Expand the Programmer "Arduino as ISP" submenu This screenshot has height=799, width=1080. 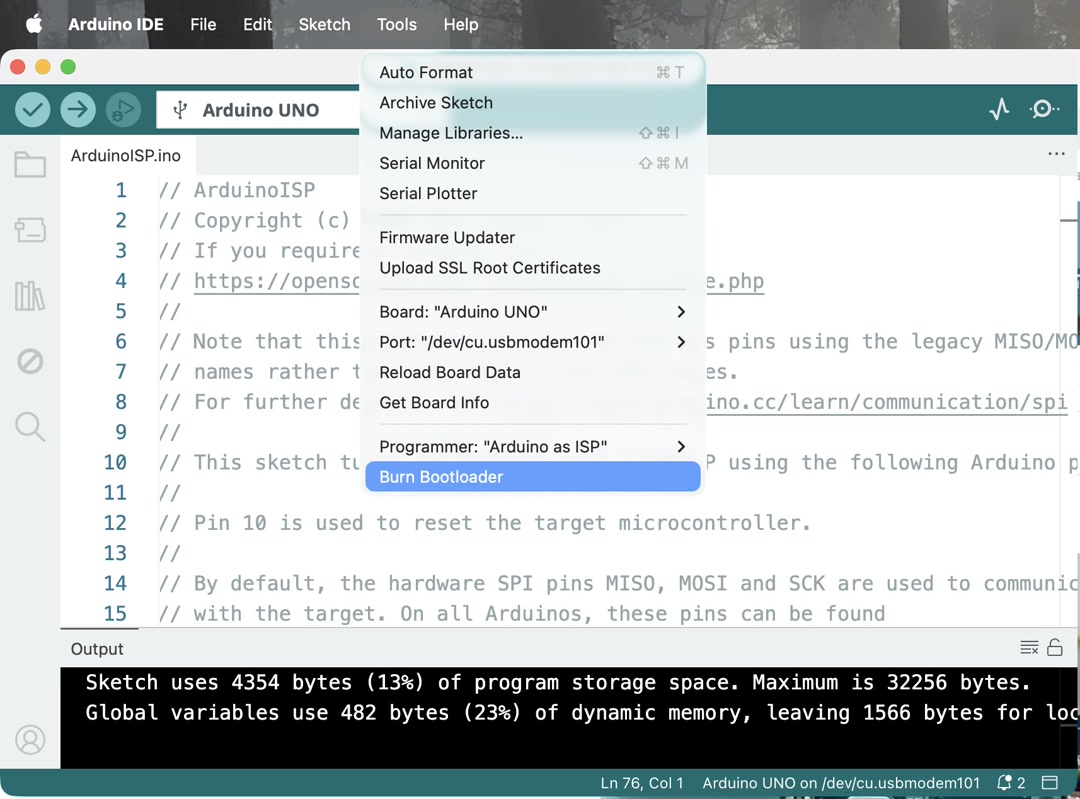click(x=533, y=447)
